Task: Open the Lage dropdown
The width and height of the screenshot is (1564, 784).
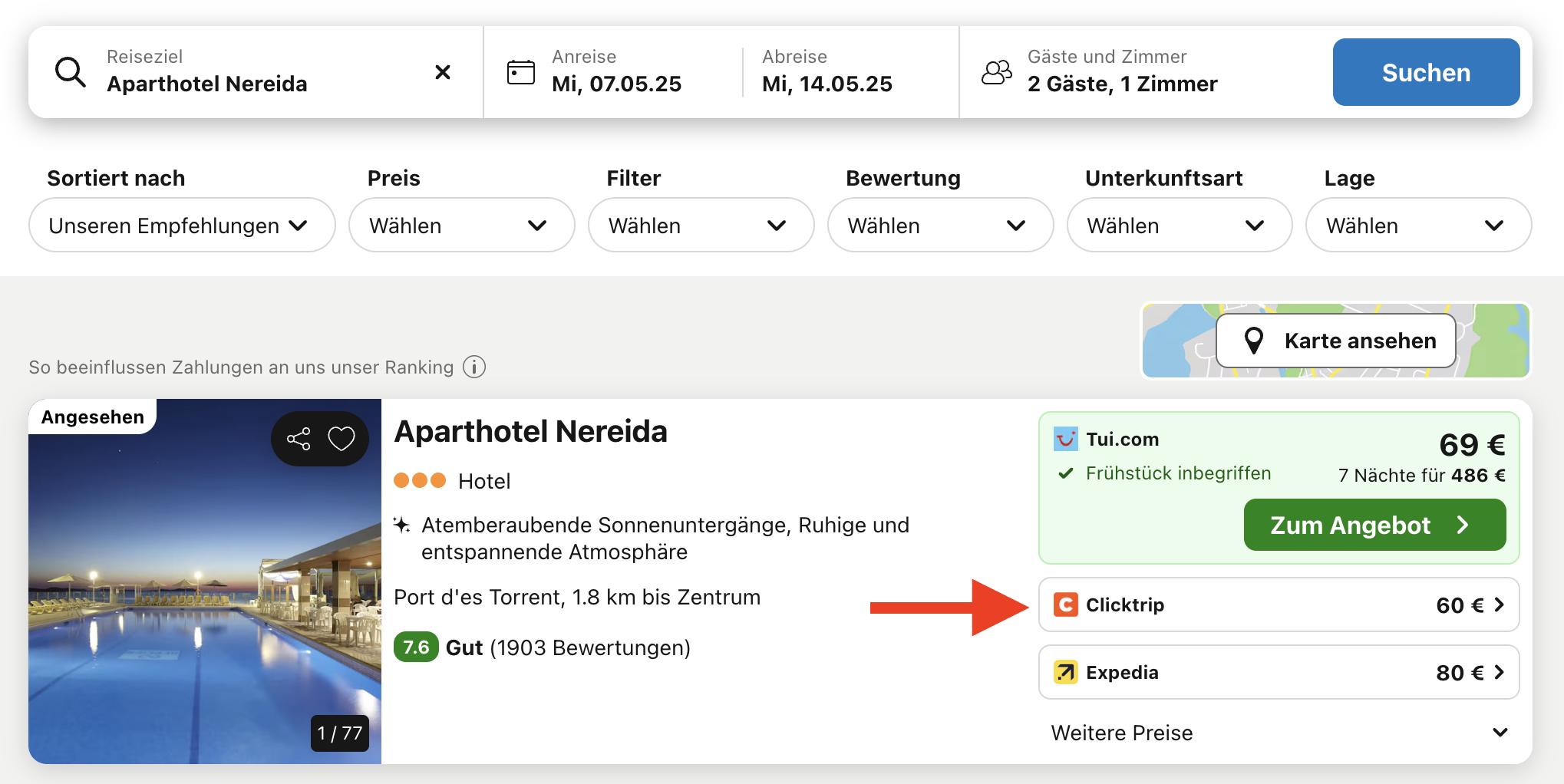Action: click(x=1418, y=226)
